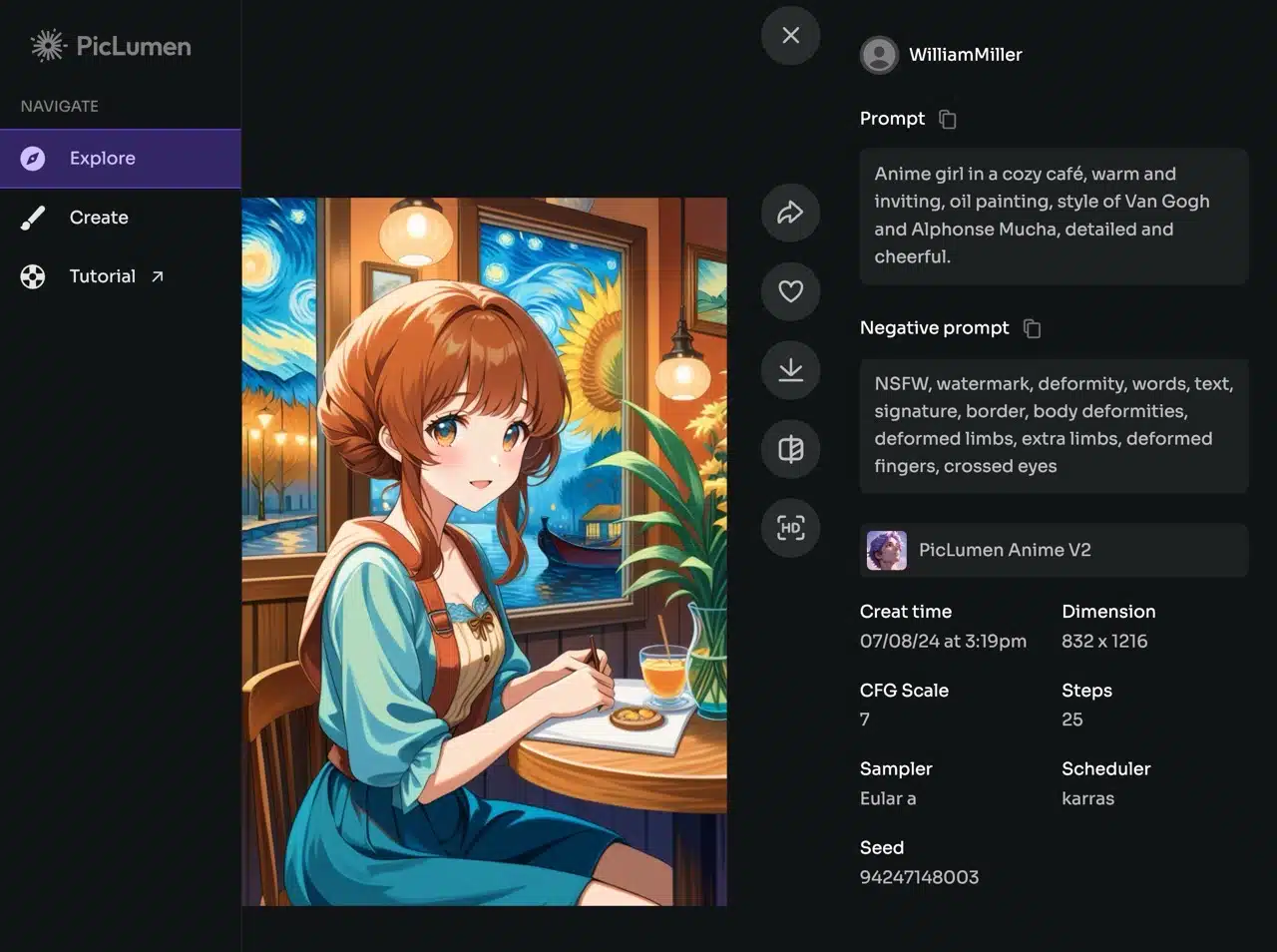Click the Negative prompt text box
Screen dimensions: 1277x952
pyautogui.click(x=1054, y=425)
